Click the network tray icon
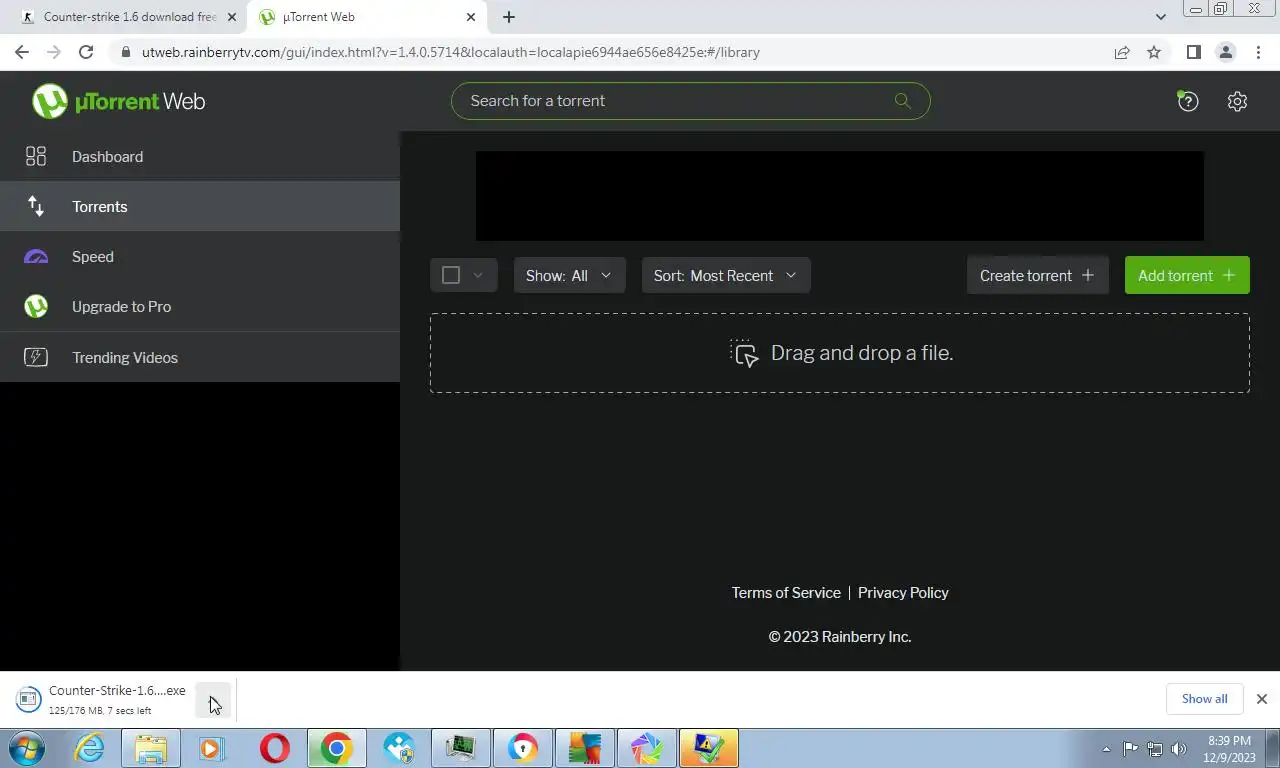 (1155, 748)
